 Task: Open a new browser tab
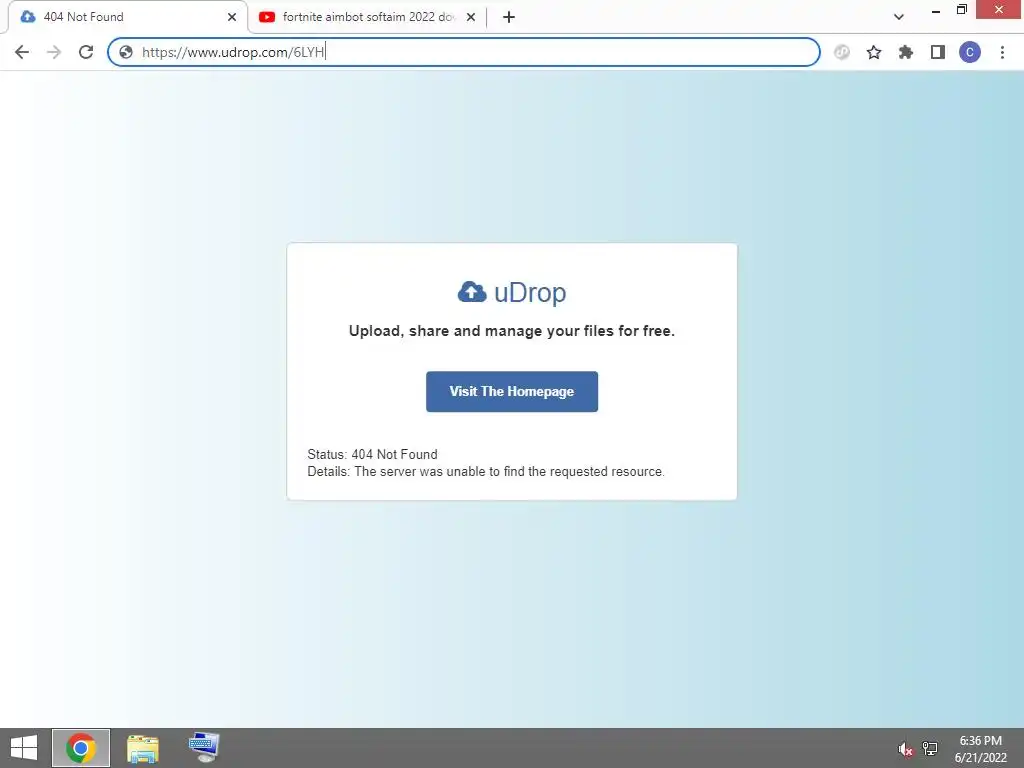pyautogui.click(x=509, y=17)
